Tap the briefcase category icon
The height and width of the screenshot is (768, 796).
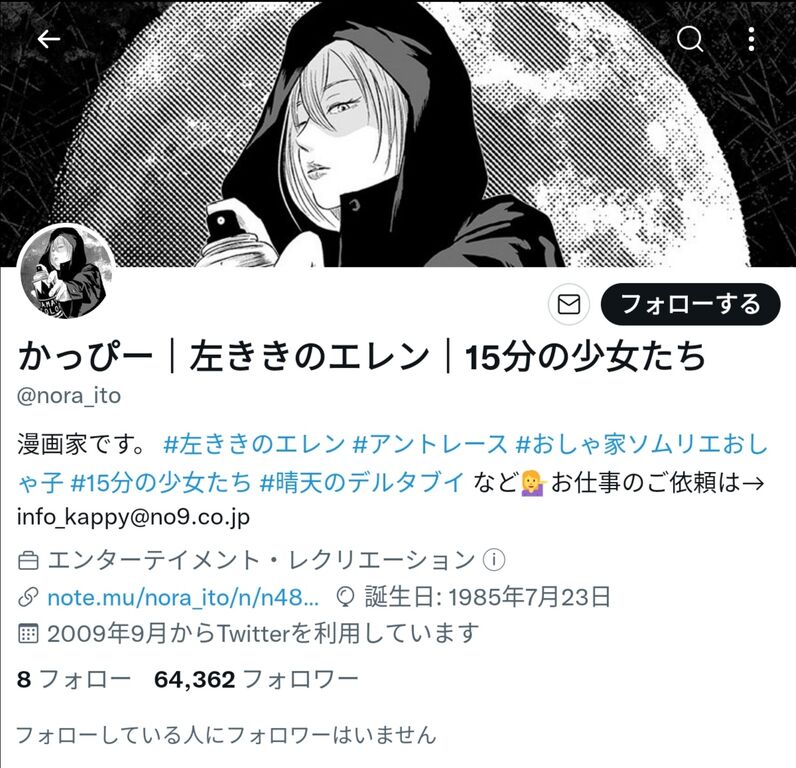tap(28, 561)
